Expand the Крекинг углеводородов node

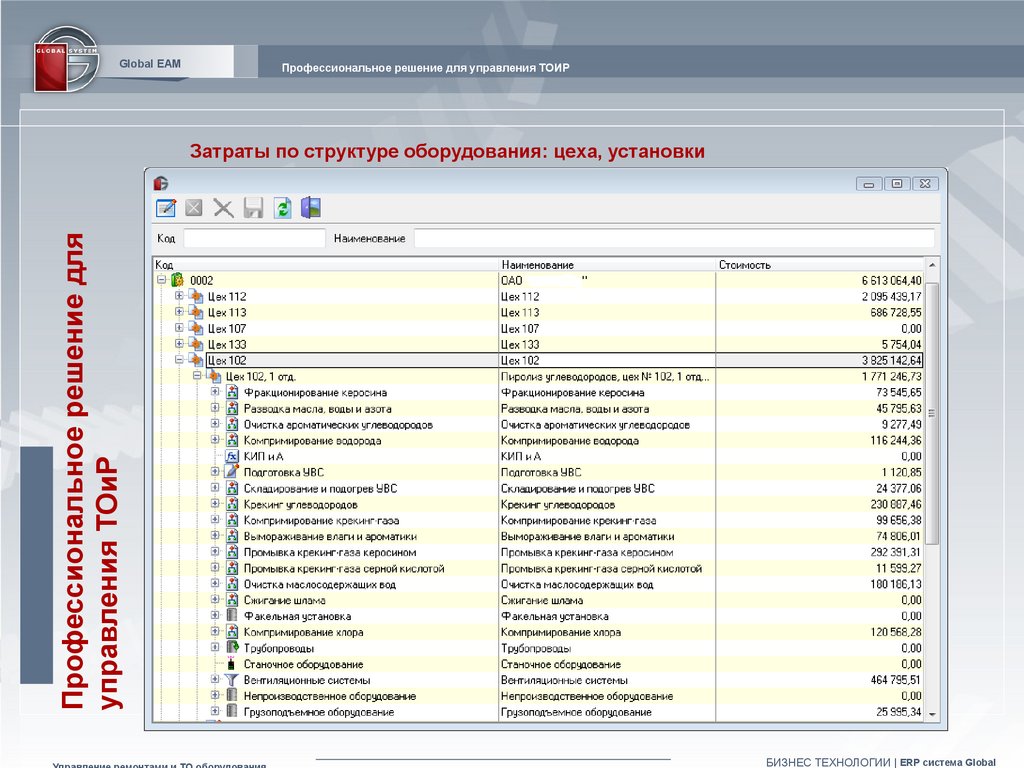(215, 504)
